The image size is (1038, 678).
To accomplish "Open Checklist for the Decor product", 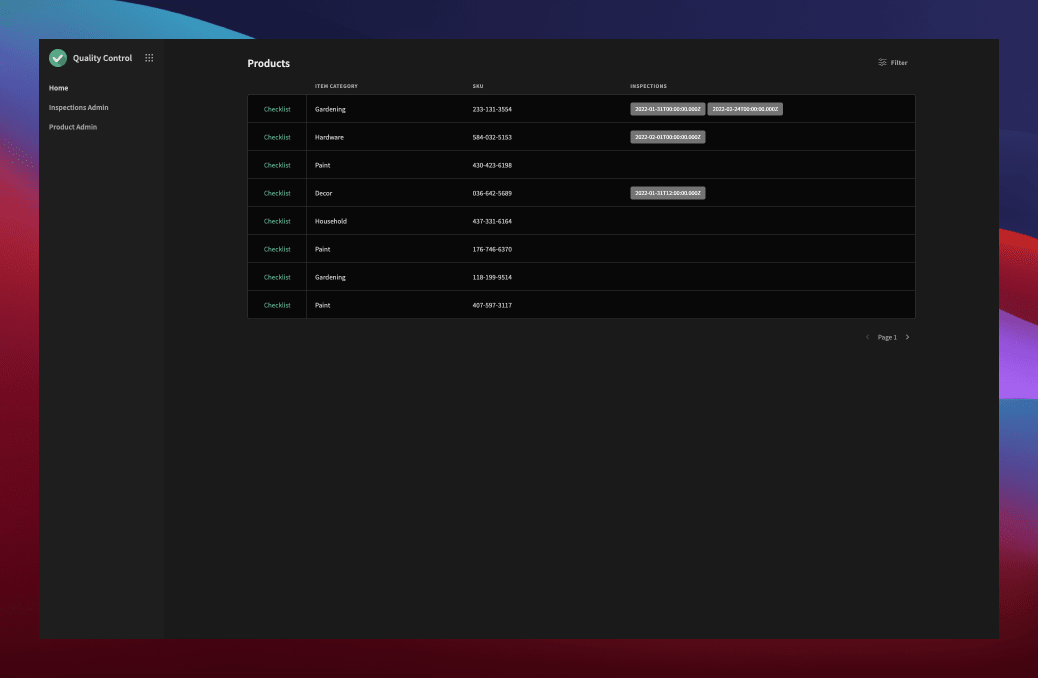I will click(277, 193).
